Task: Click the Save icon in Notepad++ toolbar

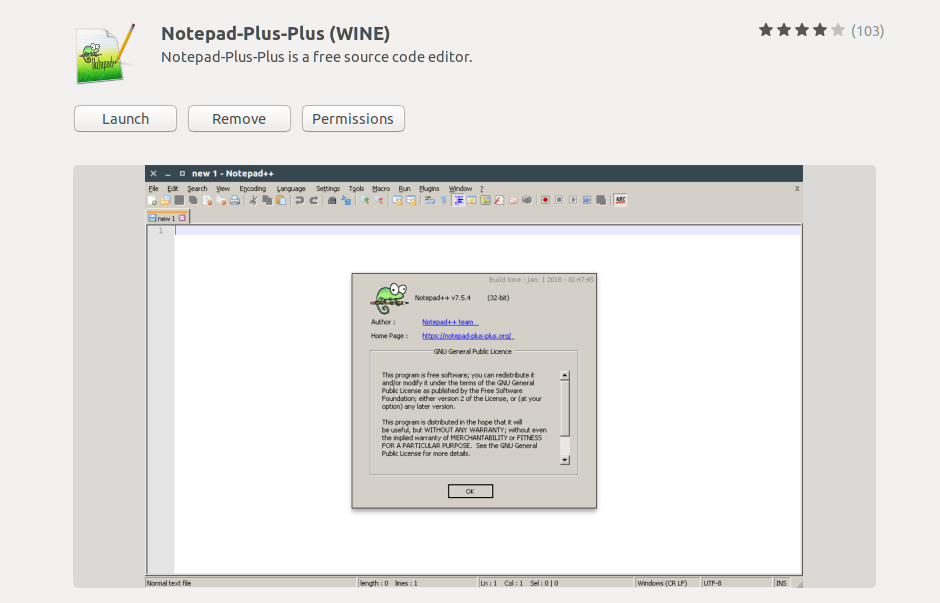Action: [179, 200]
